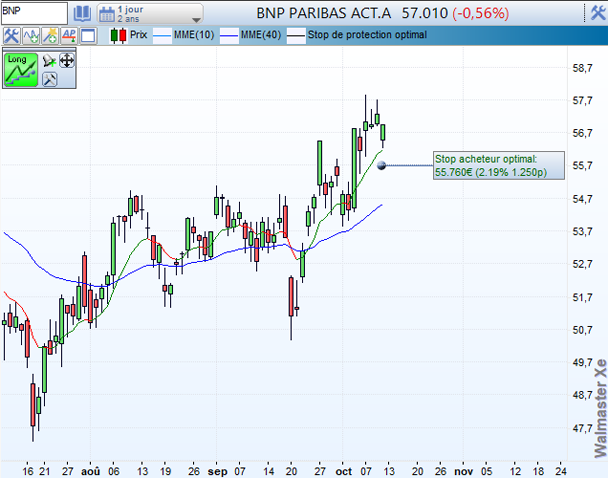
Task: Open chart settings wrench at top right
Action: 598,13
